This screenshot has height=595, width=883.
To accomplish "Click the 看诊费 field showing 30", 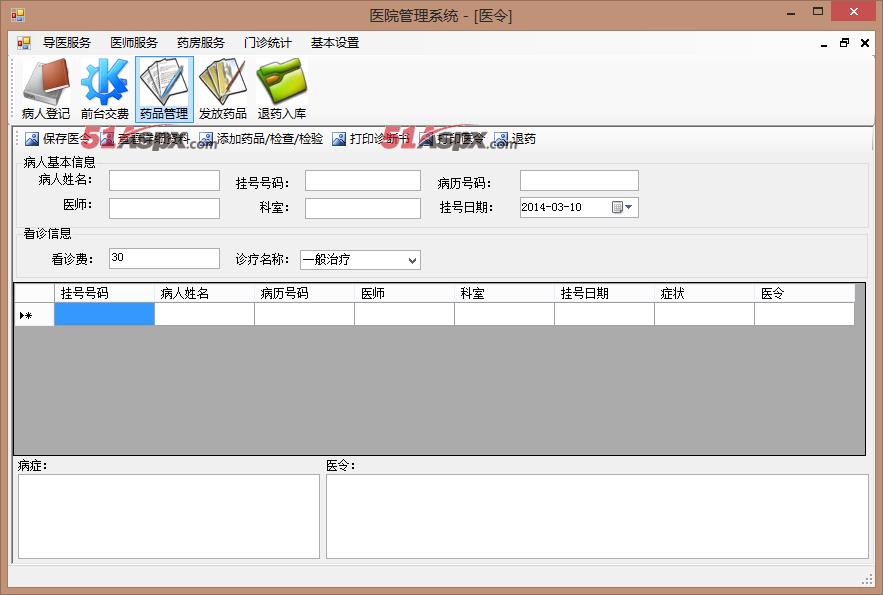I will [x=164, y=258].
